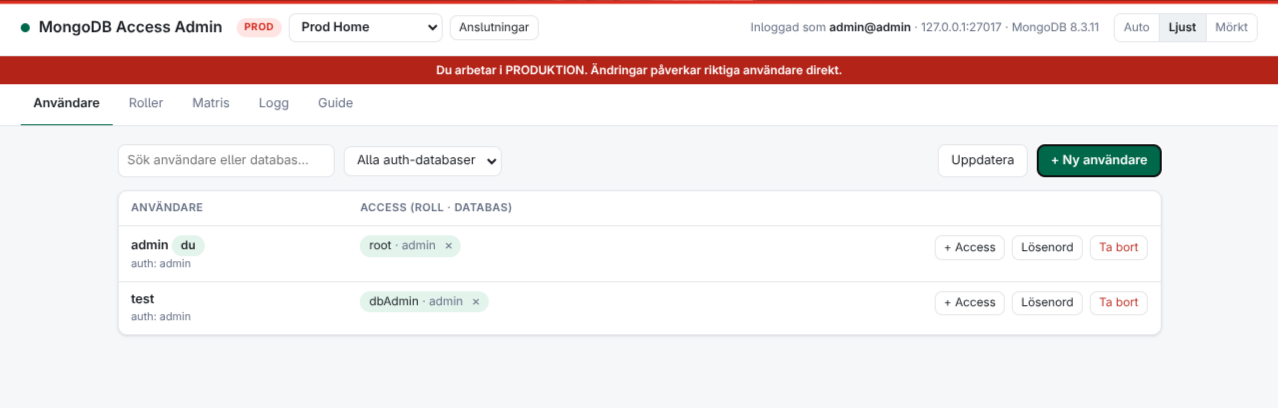Viewport: 1278px width, 408px height.
Task: Open the Logg tab
Action: pyautogui.click(x=274, y=103)
